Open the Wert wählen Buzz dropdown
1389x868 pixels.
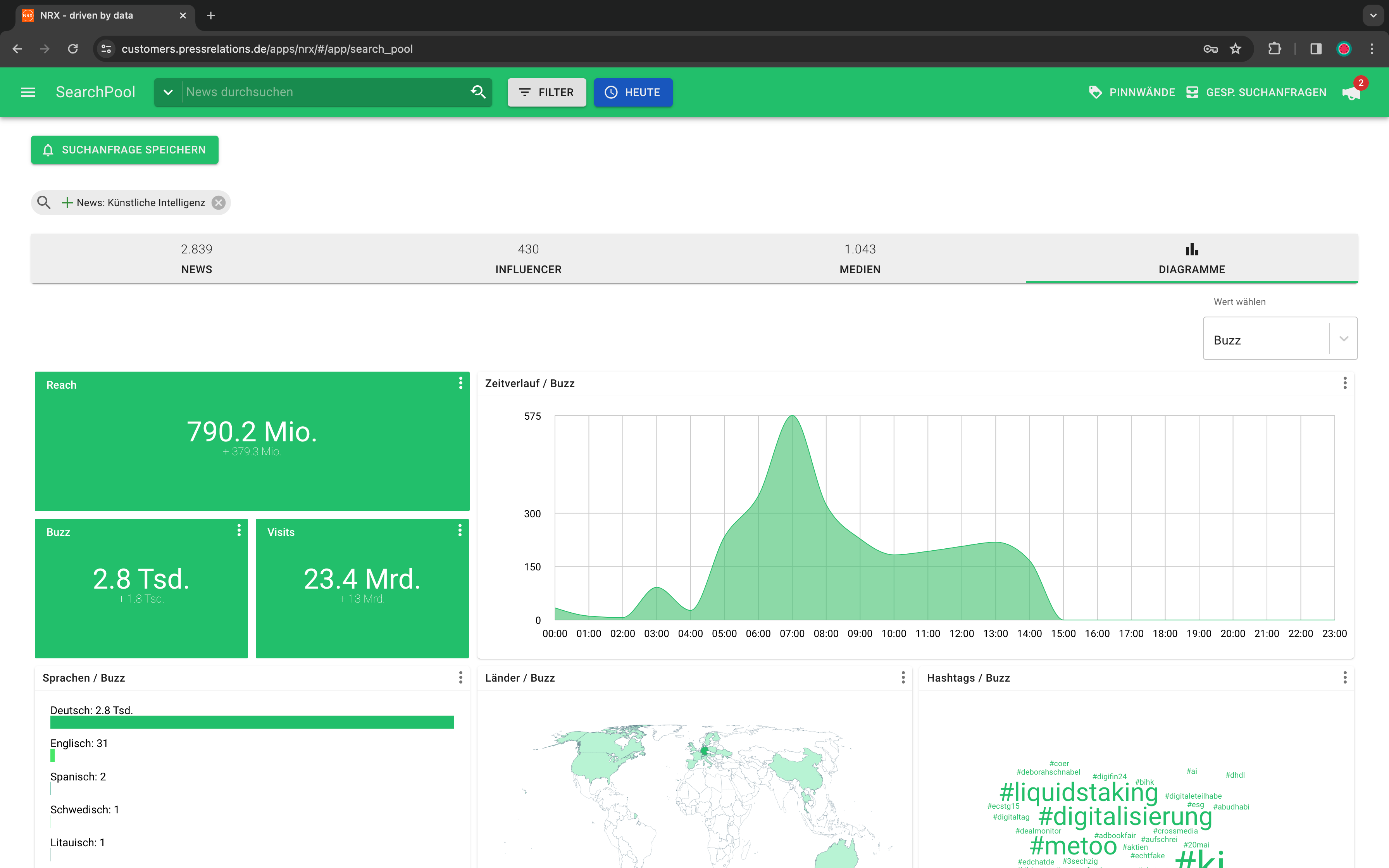point(1279,339)
